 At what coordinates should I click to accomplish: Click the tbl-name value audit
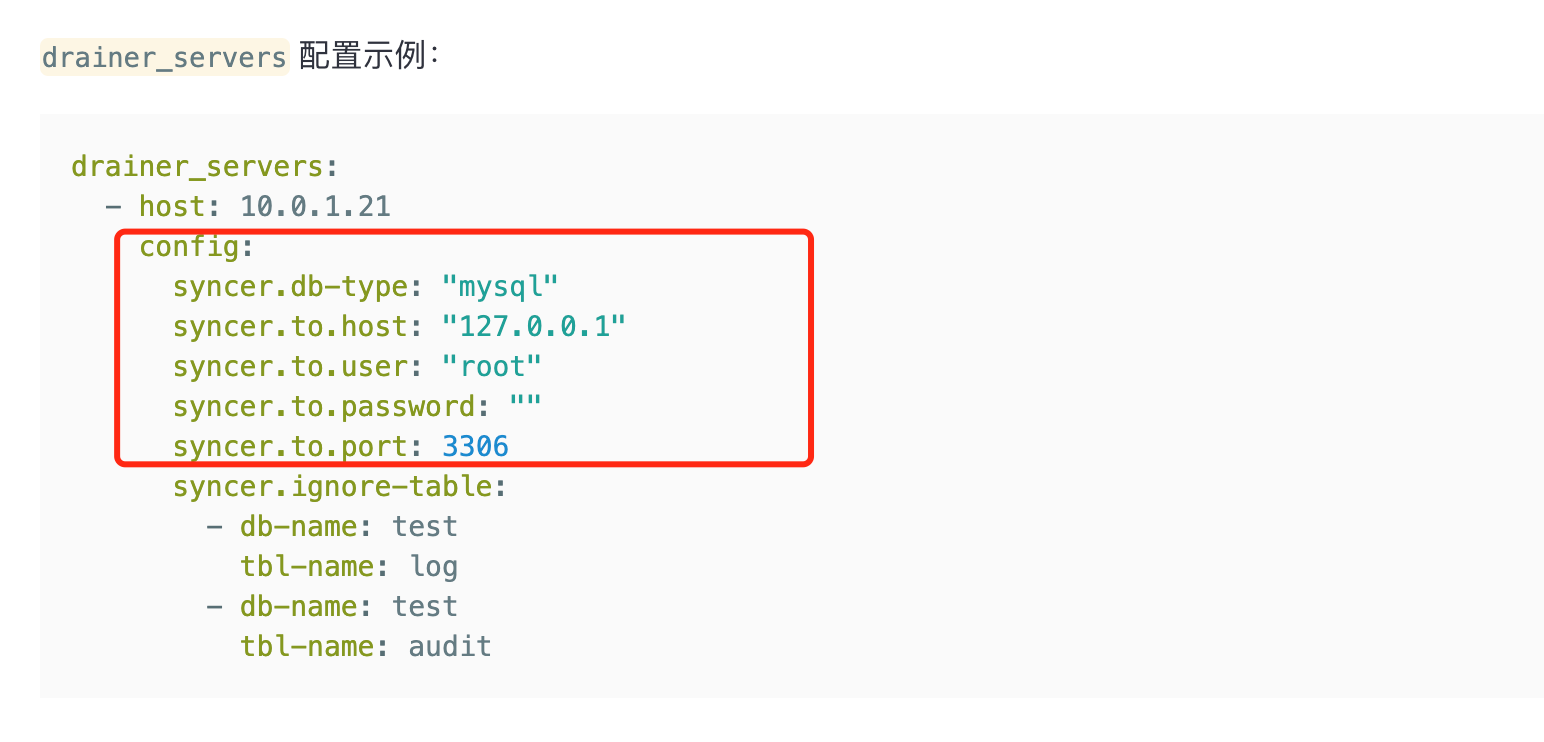click(450, 646)
